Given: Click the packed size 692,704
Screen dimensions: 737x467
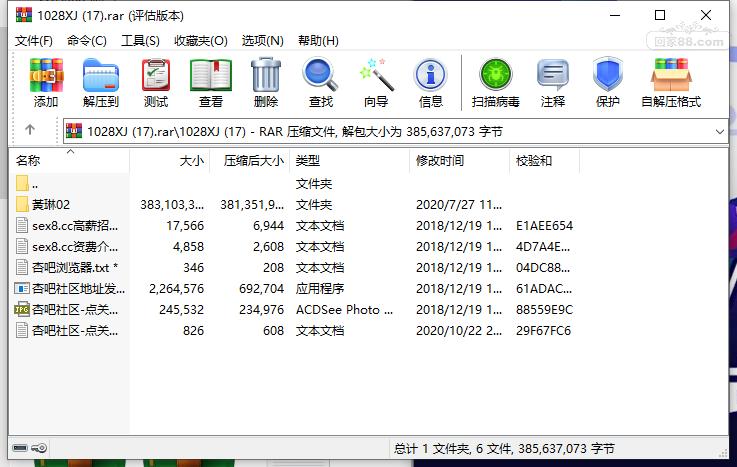Looking at the screenshot, I should [261, 288].
